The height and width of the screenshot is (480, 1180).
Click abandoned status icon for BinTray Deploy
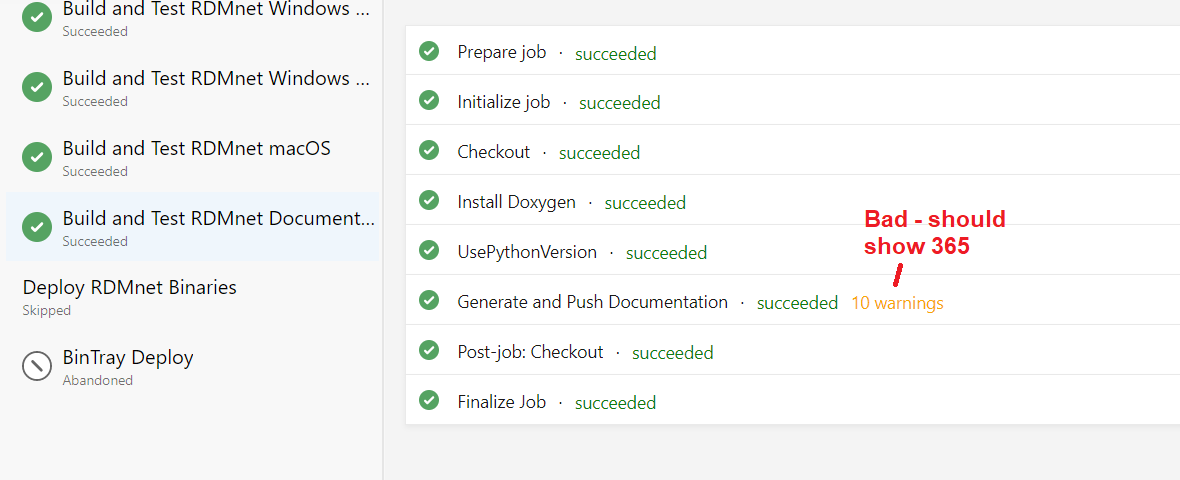click(x=37, y=367)
